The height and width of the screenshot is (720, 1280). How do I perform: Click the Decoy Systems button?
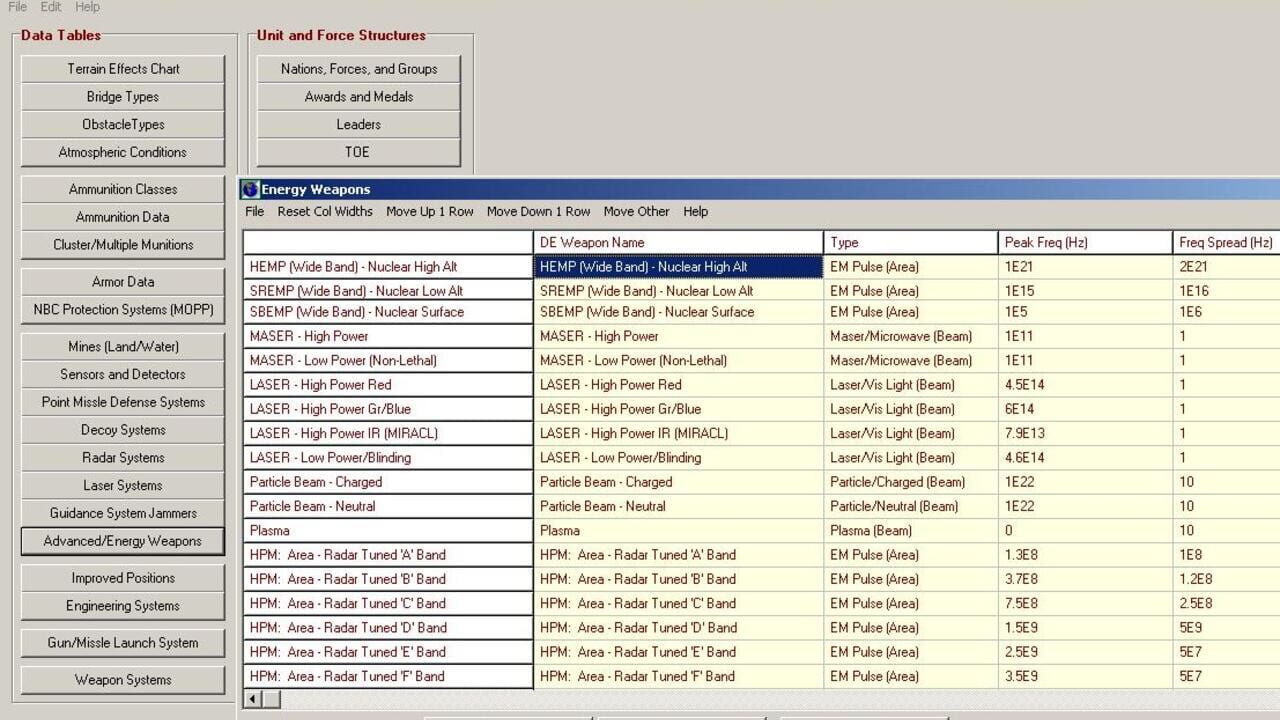coord(123,430)
